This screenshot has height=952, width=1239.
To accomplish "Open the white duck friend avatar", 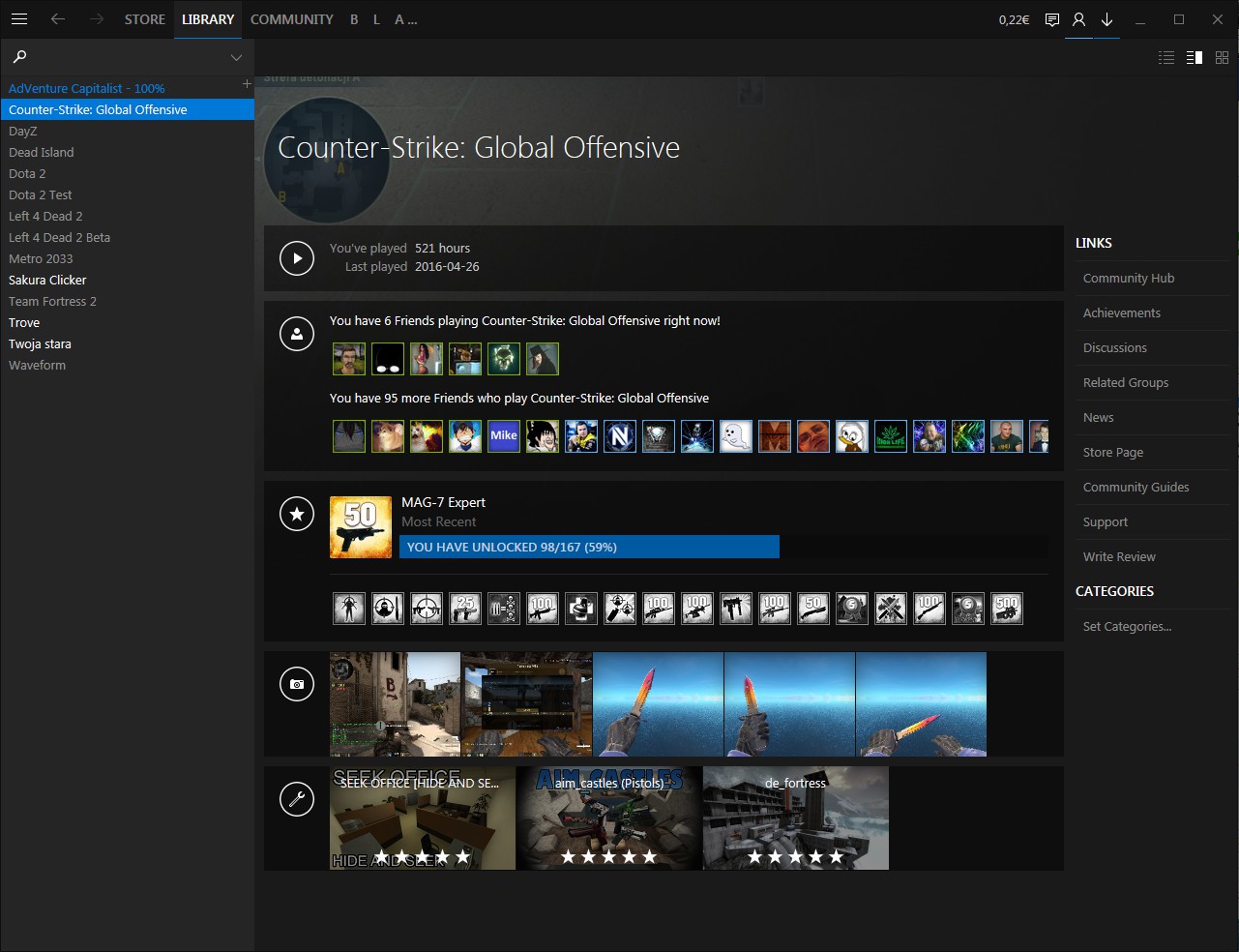I will pos(852,436).
